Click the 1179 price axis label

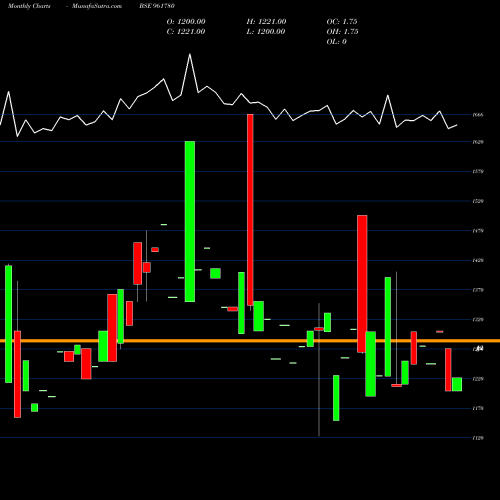(x=478, y=408)
